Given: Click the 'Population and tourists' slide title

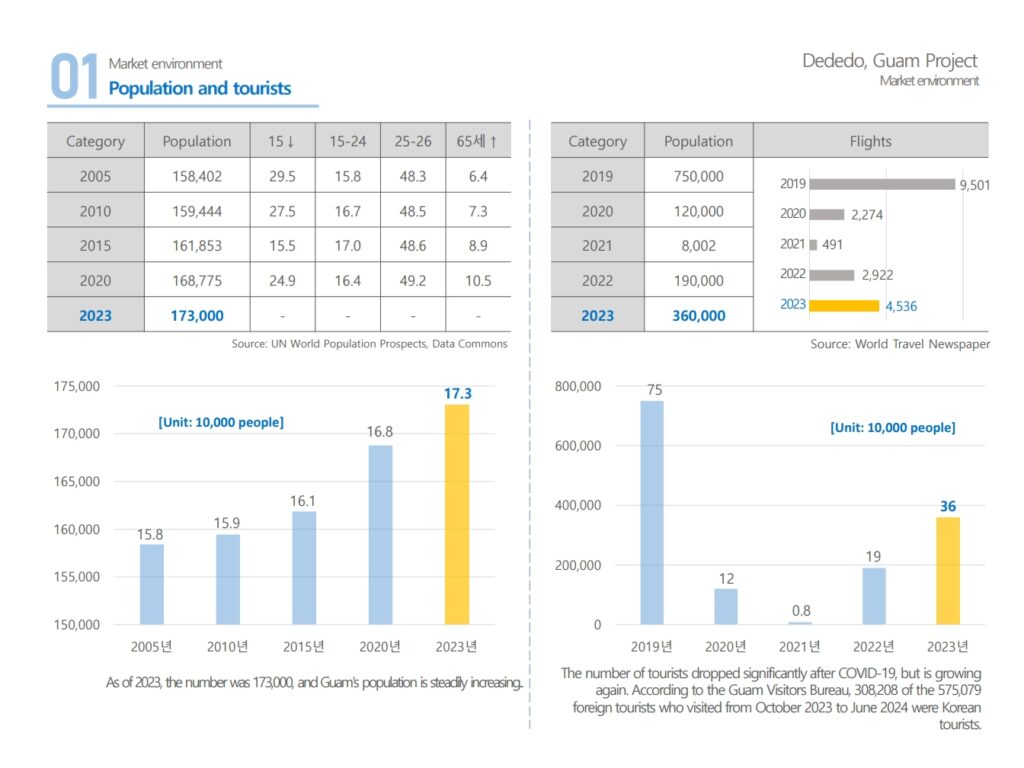Looking at the screenshot, I should tap(200, 88).
